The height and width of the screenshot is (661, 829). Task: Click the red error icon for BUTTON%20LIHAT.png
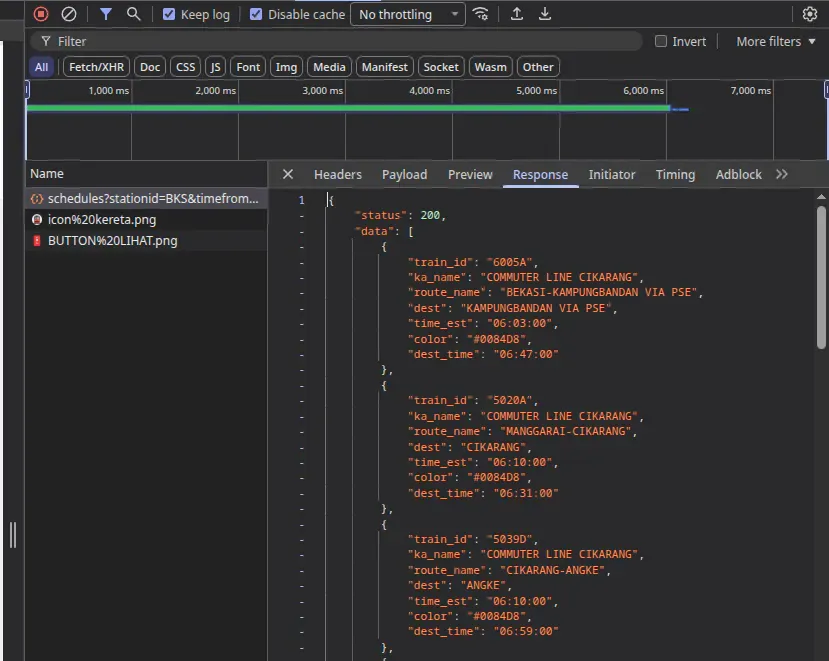pyautogui.click(x=36, y=241)
